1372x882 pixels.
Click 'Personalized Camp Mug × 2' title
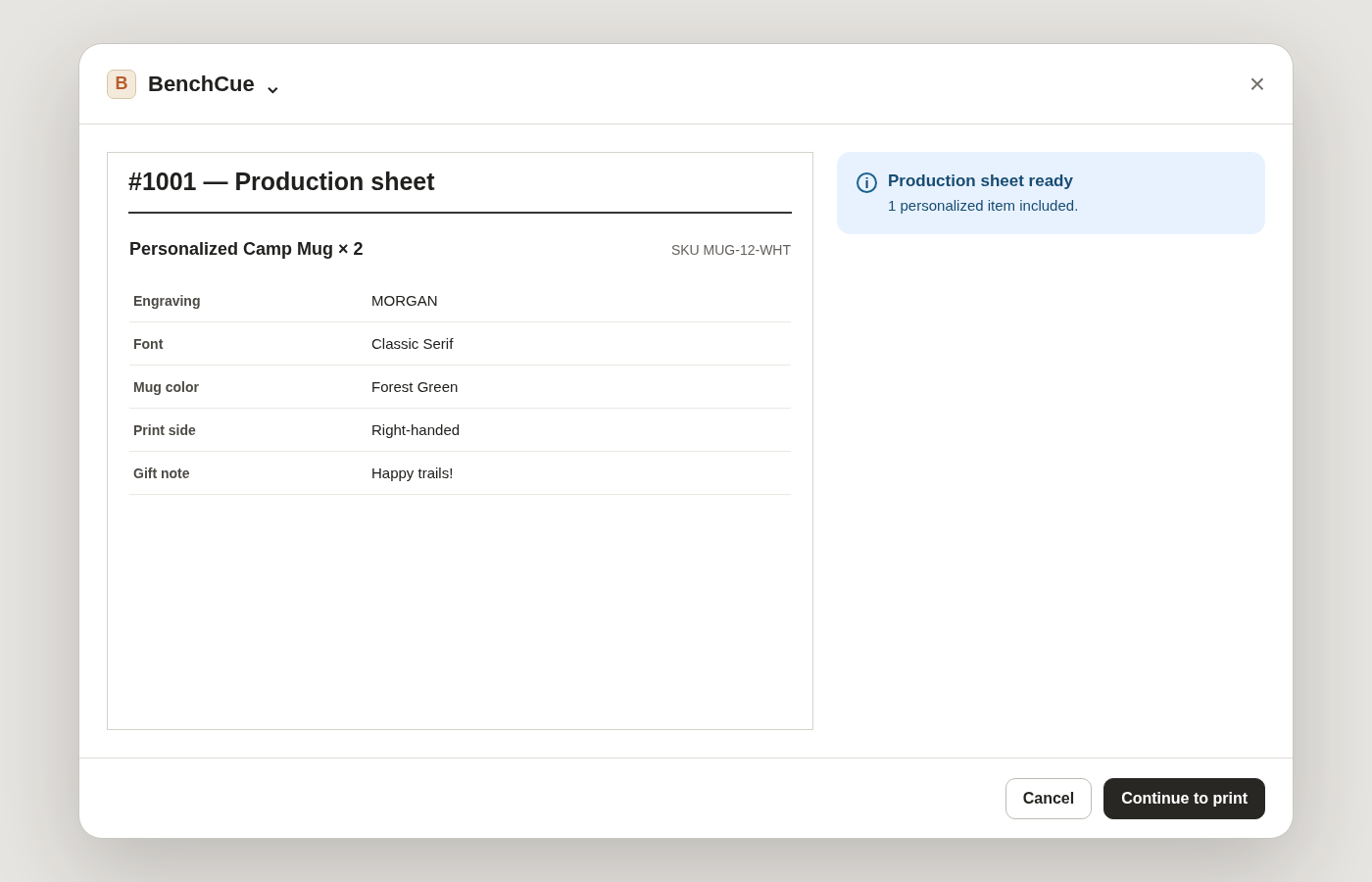(246, 249)
